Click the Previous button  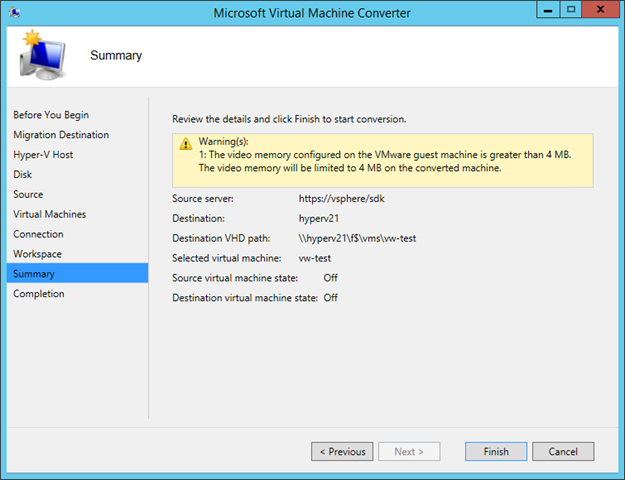tap(342, 451)
